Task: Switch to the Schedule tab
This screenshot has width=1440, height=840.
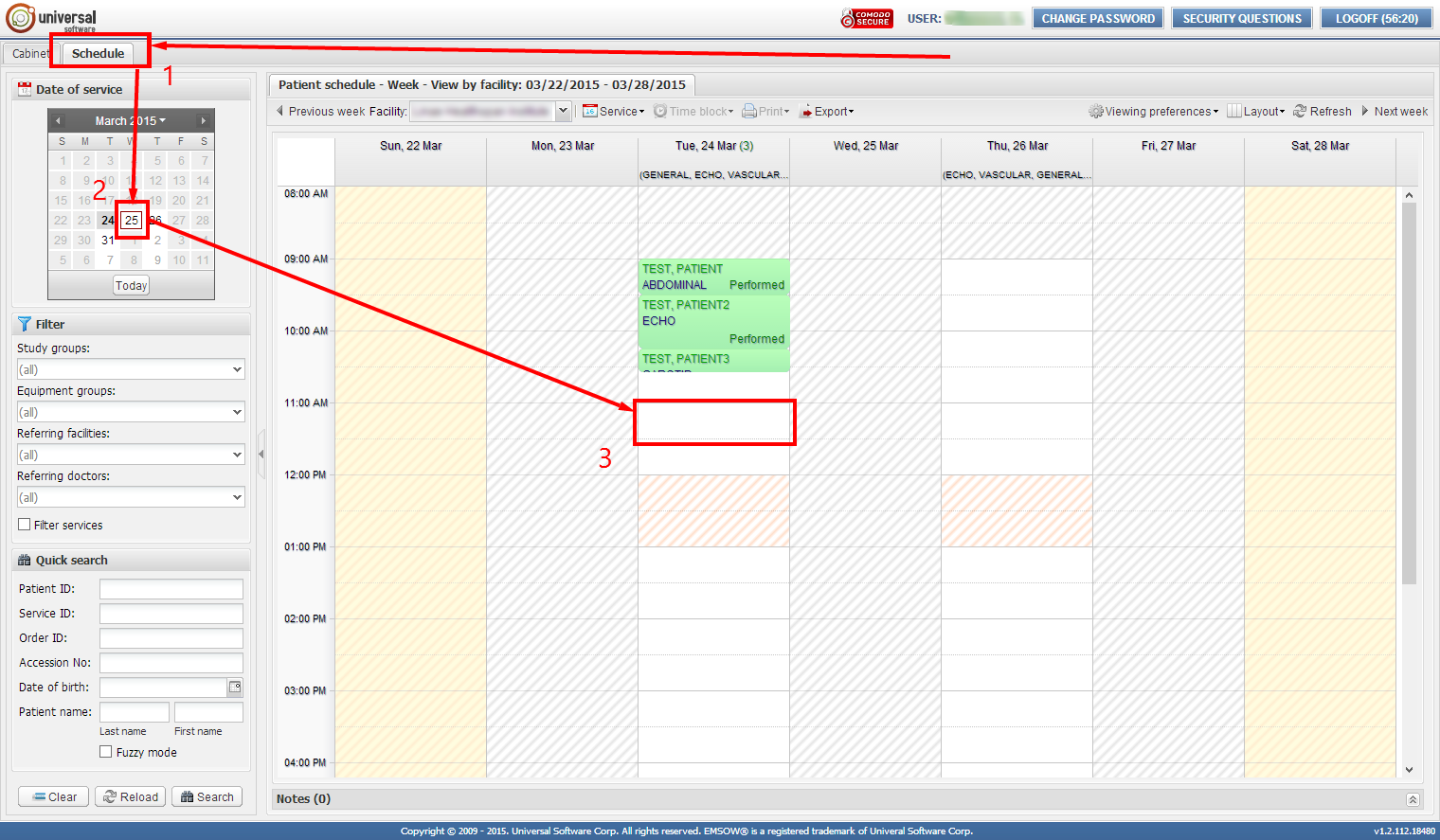Action: click(x=99, y=54)
